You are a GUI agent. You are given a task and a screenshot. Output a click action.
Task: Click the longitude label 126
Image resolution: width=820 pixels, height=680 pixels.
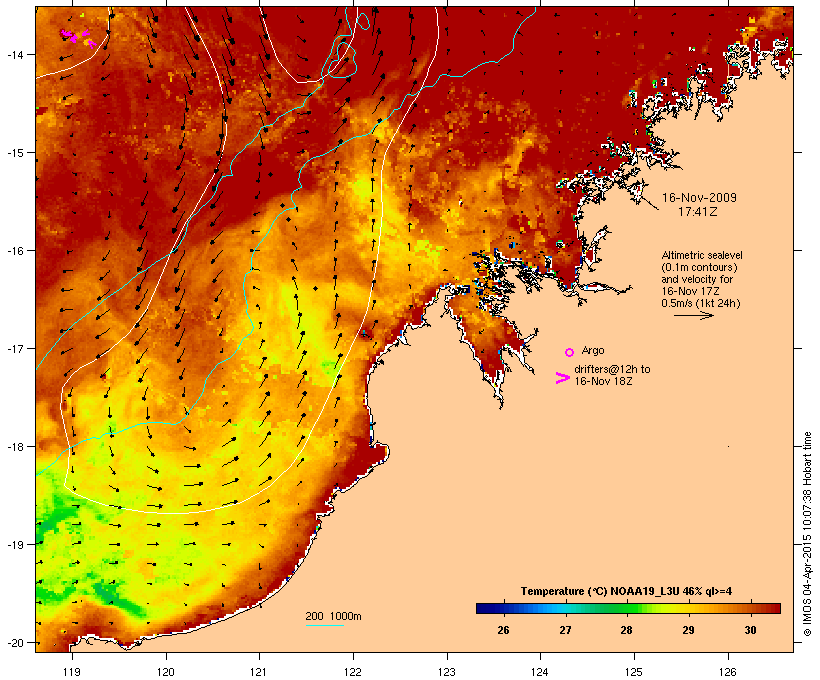tap(727, 672)
